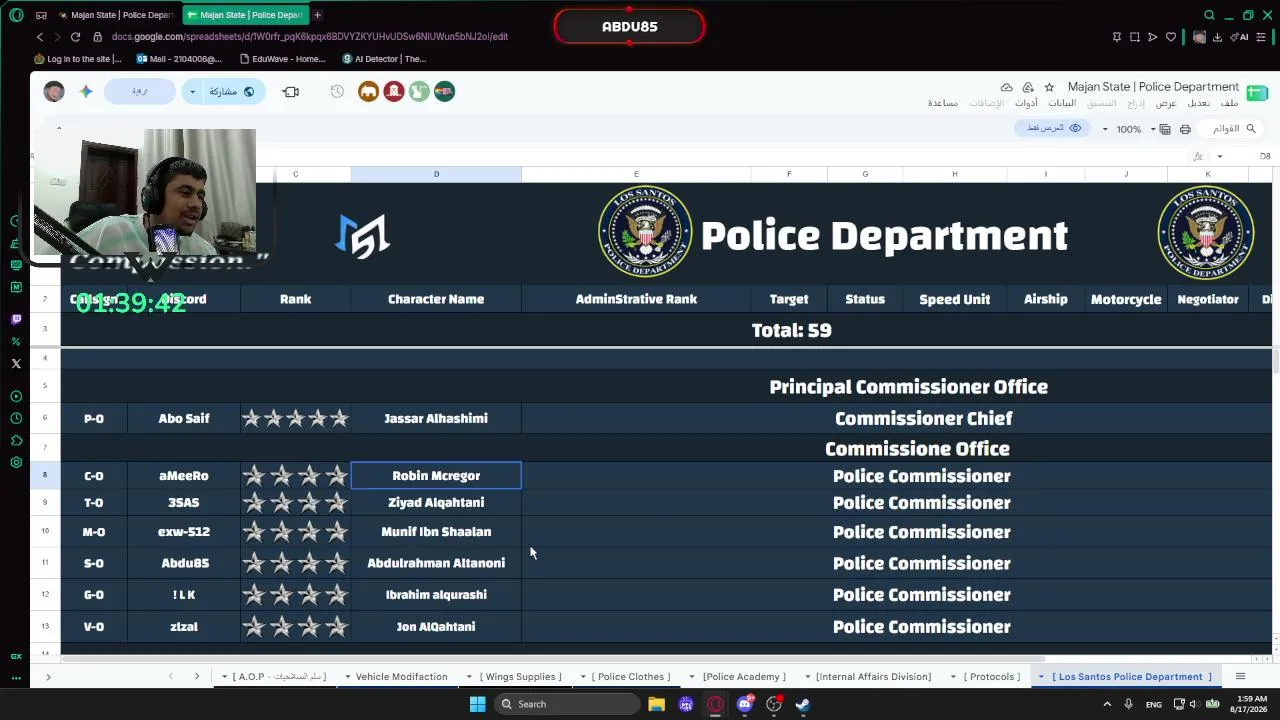Screen dimensions: 1280x720
Task: Click the Total: 59 cell
Action: tap(791, 330)
